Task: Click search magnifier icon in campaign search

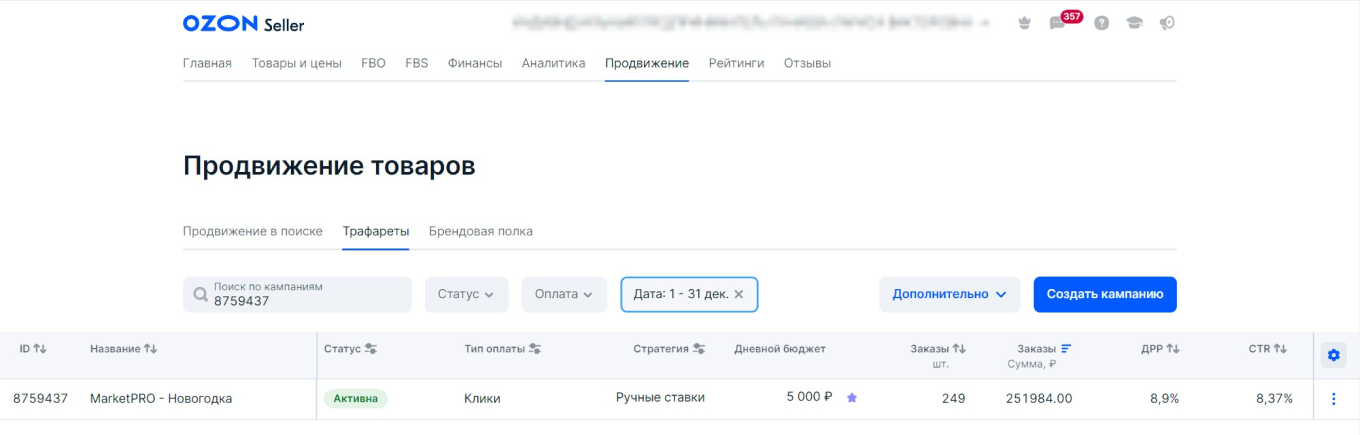Action: point(200,295)
